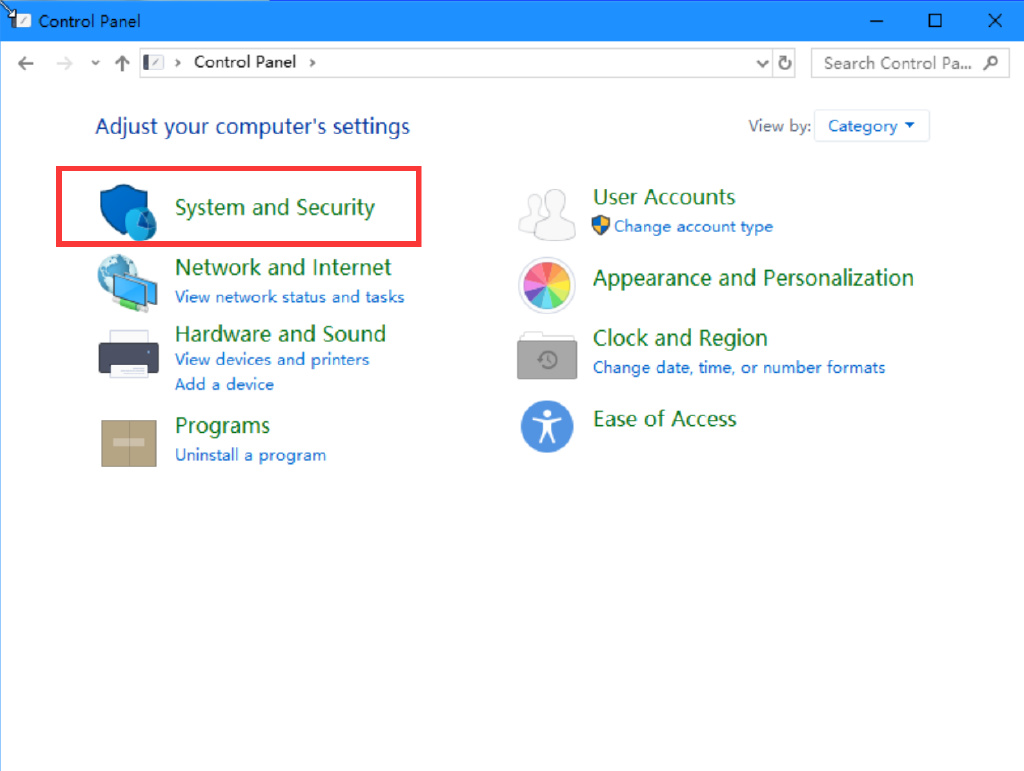
Task: Click the address bar location icon
Action: click(x=153, y=62)
